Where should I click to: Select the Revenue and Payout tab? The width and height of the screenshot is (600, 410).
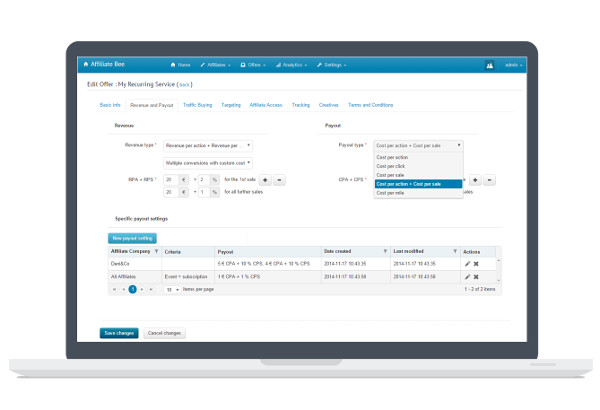pos(152,105)
